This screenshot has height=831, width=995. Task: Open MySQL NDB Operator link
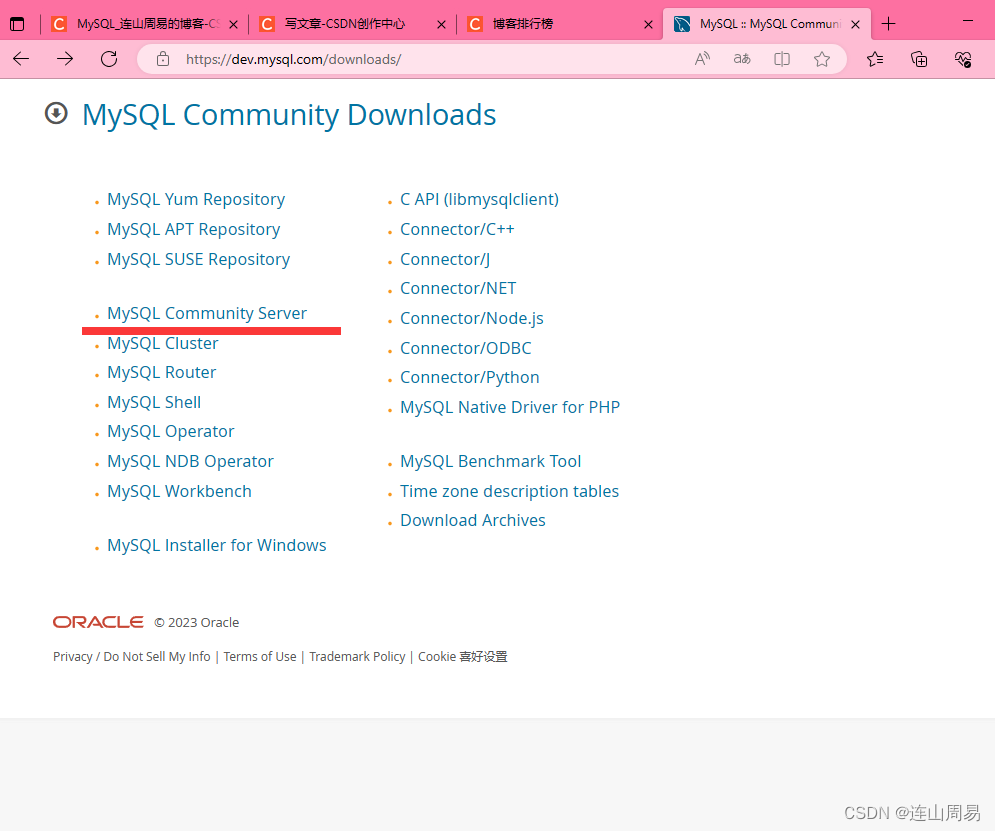[x=190, y=461]
